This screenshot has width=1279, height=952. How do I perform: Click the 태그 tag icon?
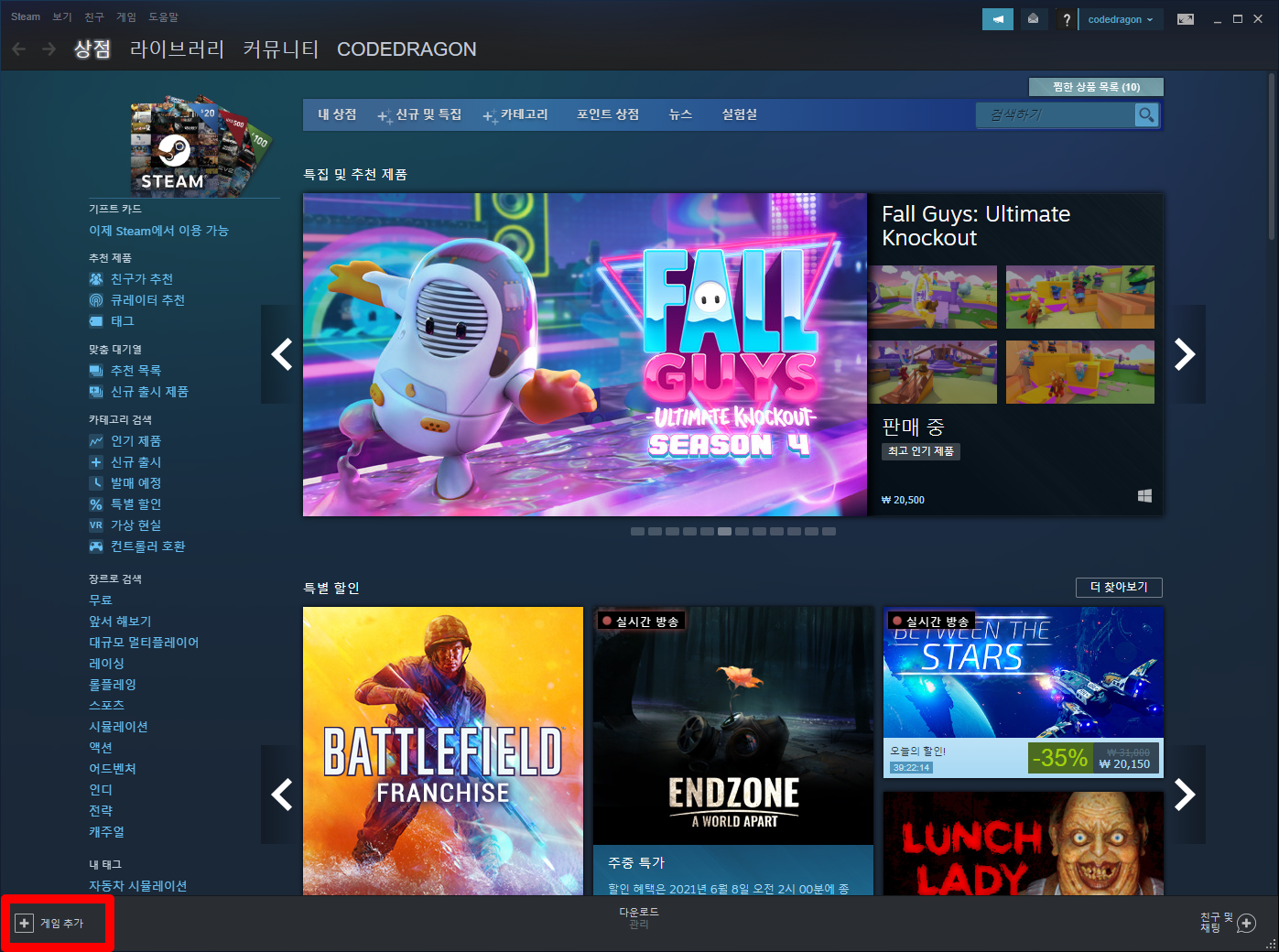tap(96, 321)
